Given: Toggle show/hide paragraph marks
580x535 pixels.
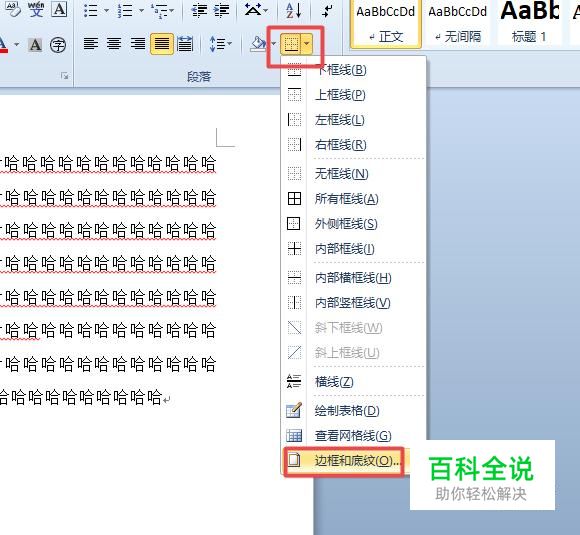Looking at the screenshot, I should pyautogui.click(x=327, y=10).
